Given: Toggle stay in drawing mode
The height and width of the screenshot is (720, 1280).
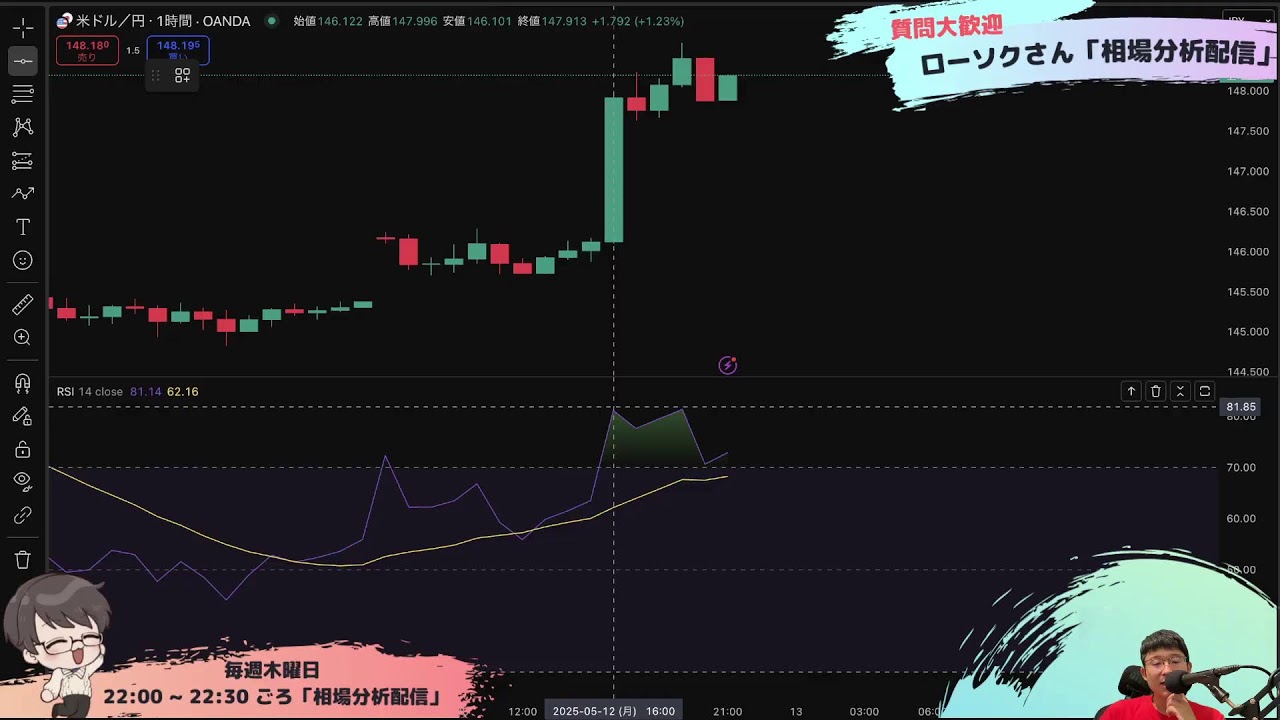Looking at the screenshot, I should (x=22, y=416).
